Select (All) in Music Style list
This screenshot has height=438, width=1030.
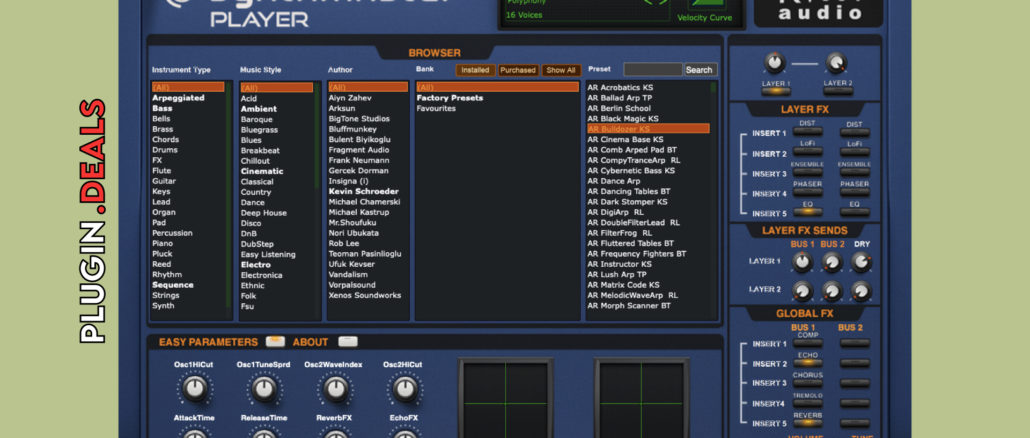pyautogui.click(x=277, y=87)
